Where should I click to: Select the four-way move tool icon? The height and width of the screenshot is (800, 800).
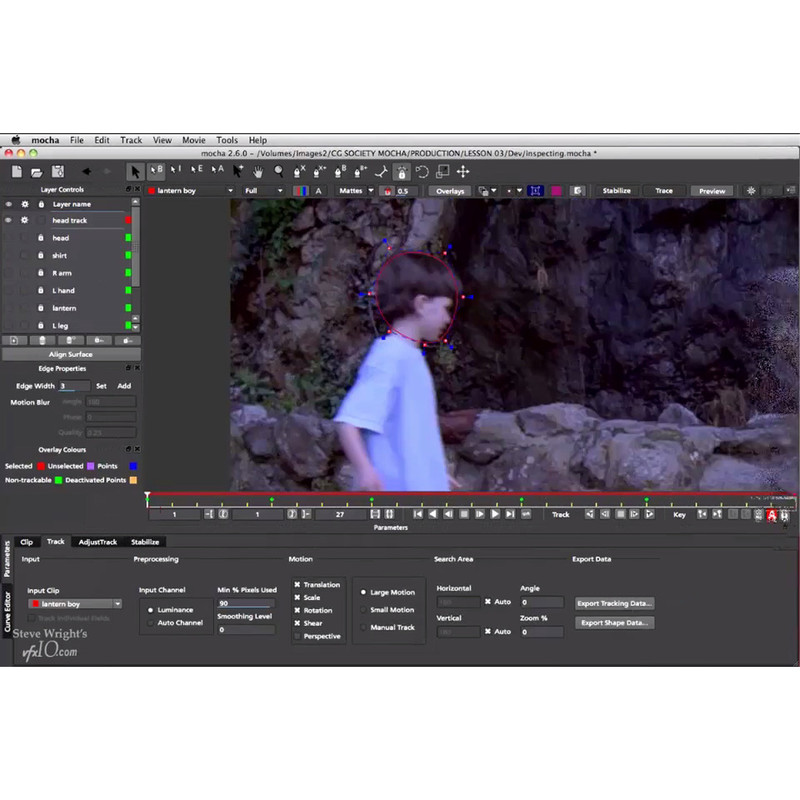click(463, 171)
